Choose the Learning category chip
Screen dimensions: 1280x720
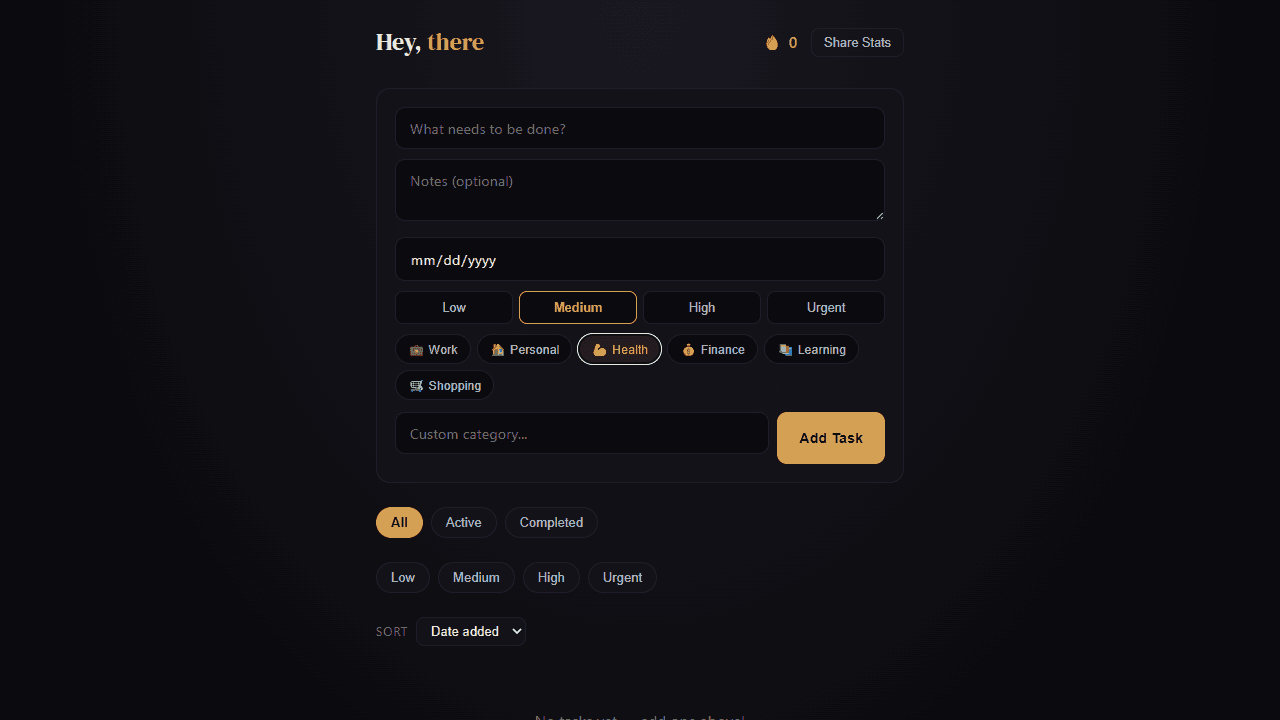[812, 350]
